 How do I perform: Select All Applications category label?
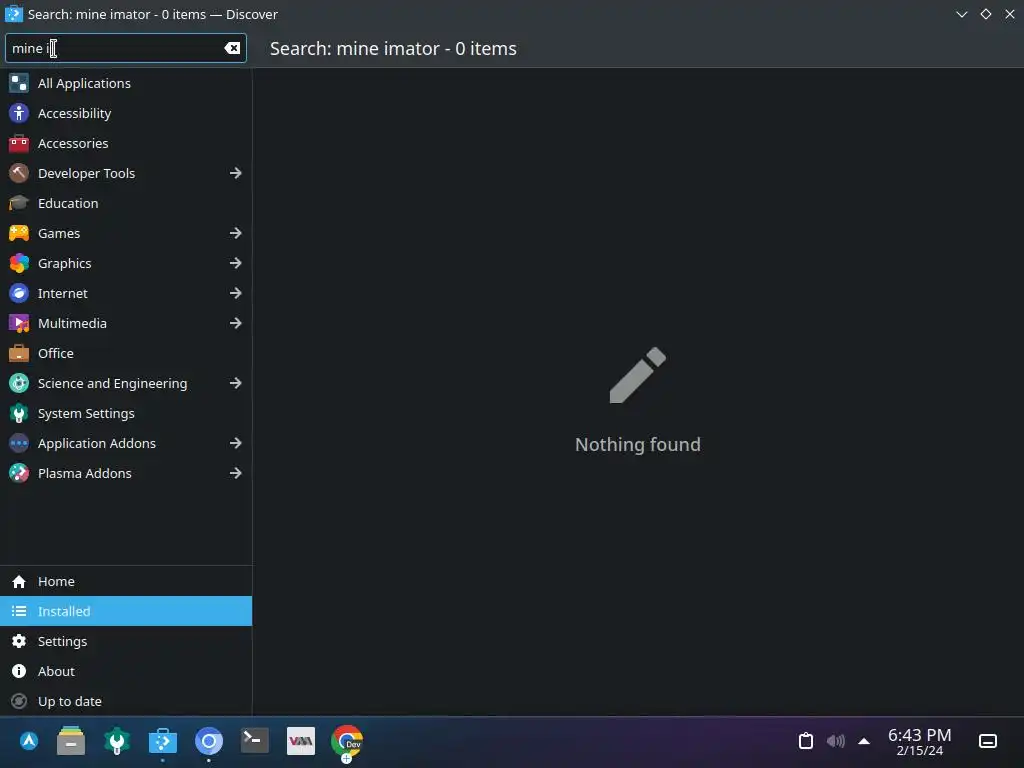(x=84, y=83)
